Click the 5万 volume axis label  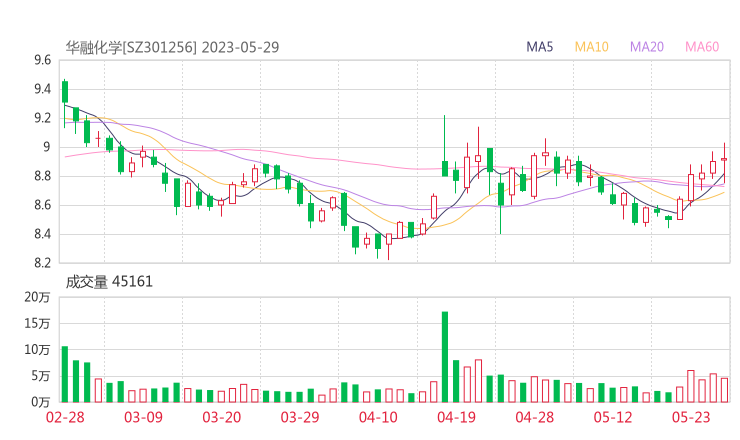click(x=41, y=376)
